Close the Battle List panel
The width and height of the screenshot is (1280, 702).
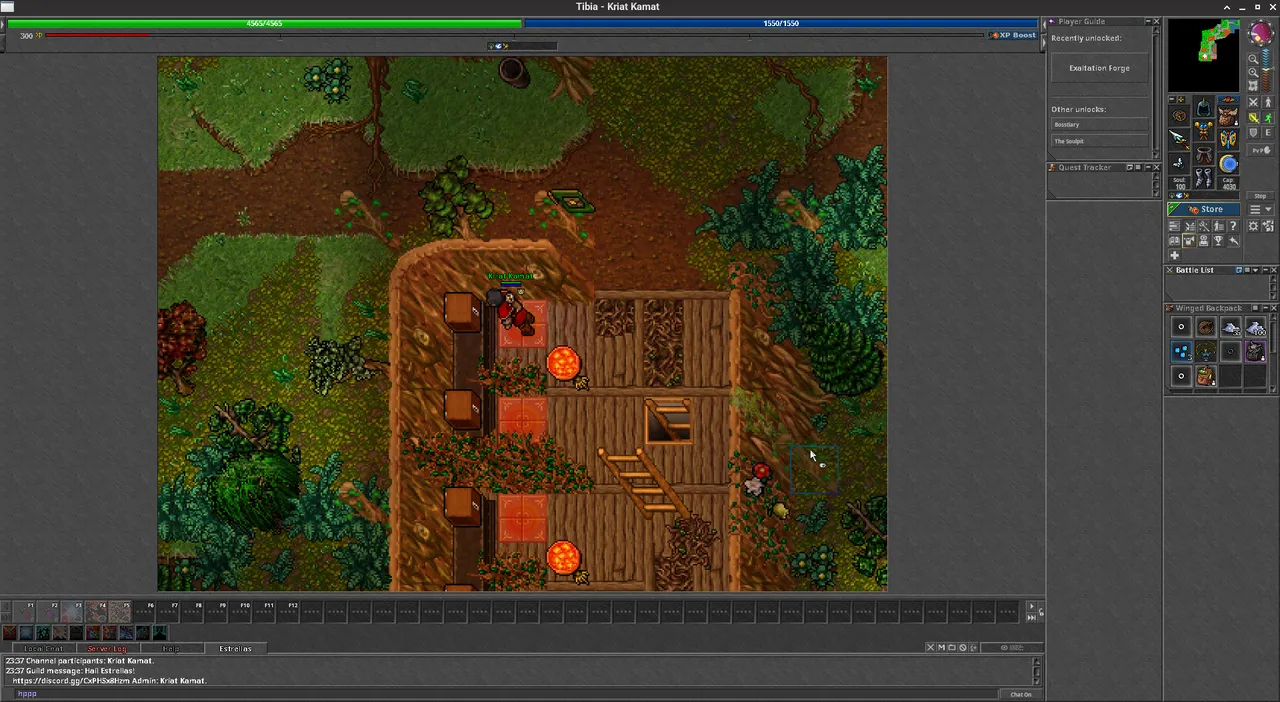tap(1274, 270)
